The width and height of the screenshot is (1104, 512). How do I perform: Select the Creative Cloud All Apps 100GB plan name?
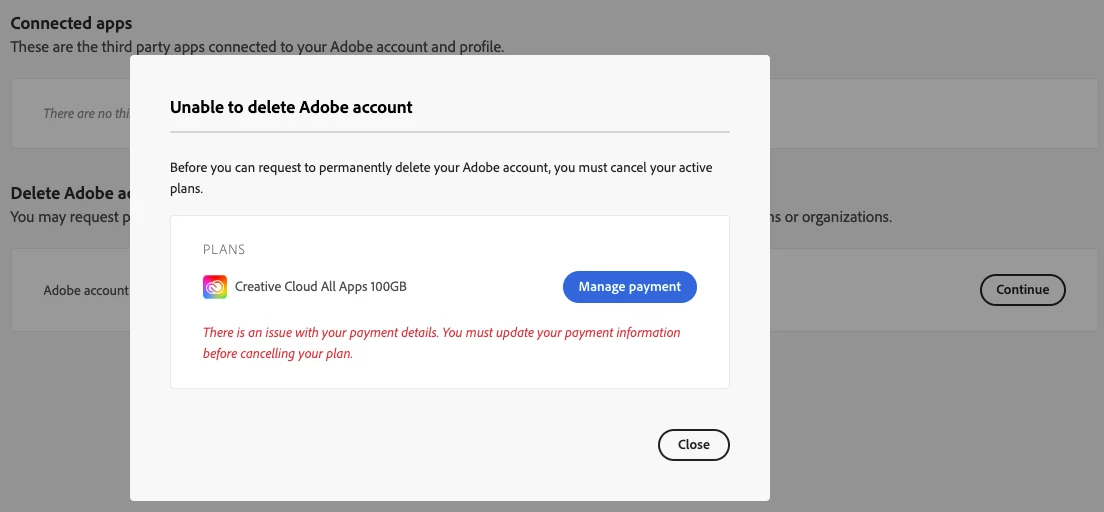click(x=320, y=287)
